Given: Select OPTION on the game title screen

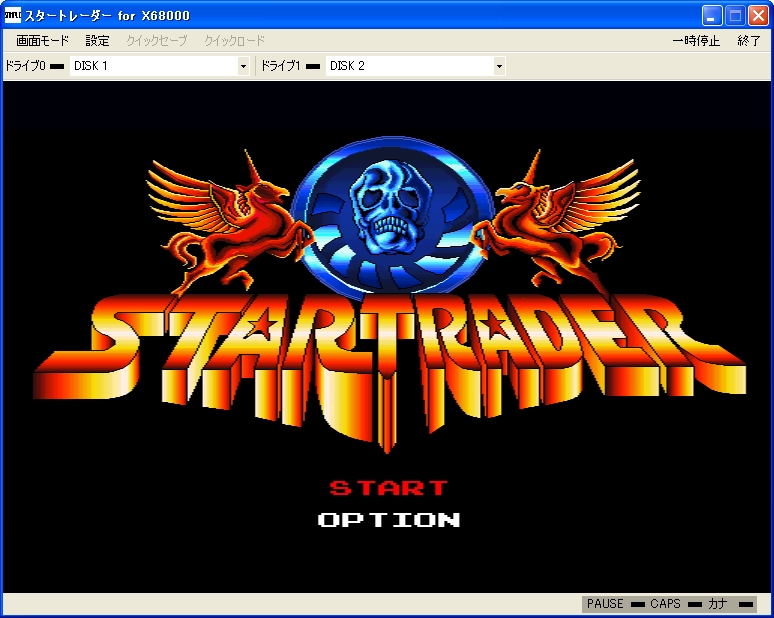Looking at the screenshot, I should tap(389, 519).
